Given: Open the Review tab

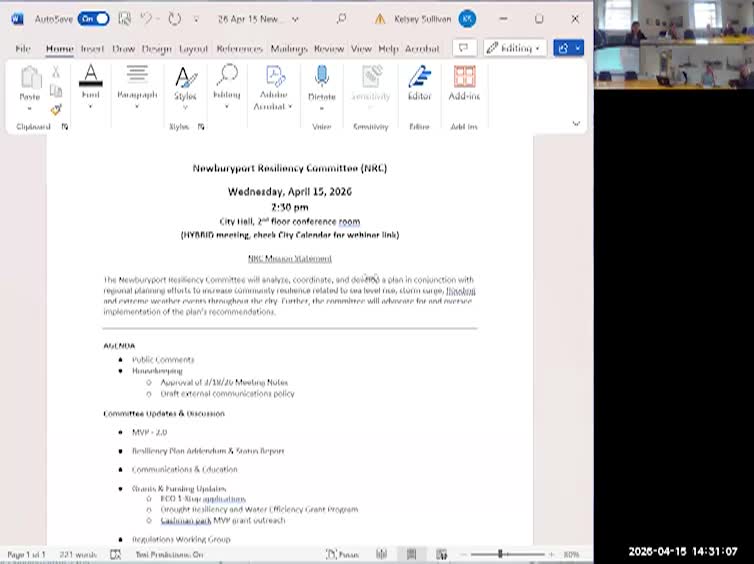Looking at the screenshot, I should 328,48.
